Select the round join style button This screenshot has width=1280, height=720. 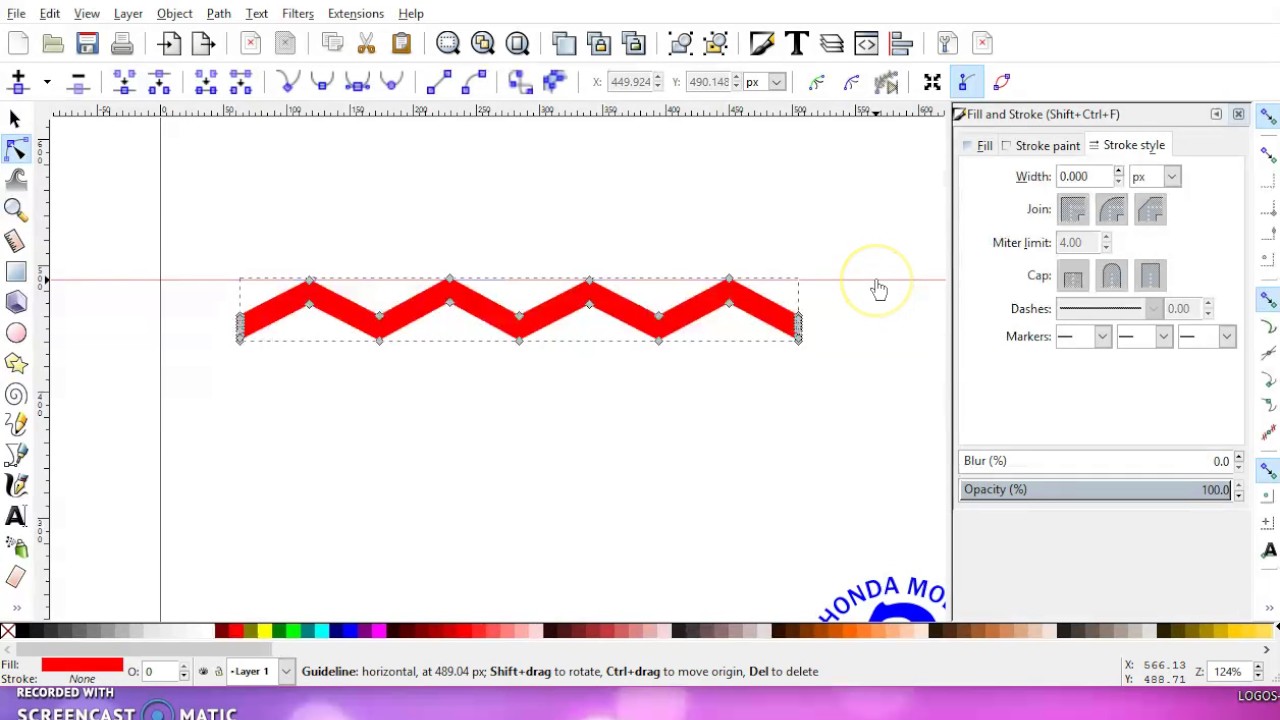point(1111,209)
